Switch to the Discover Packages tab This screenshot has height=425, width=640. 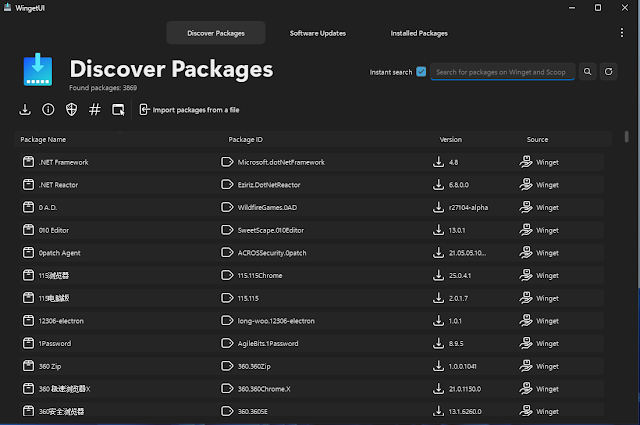[216, 33]
